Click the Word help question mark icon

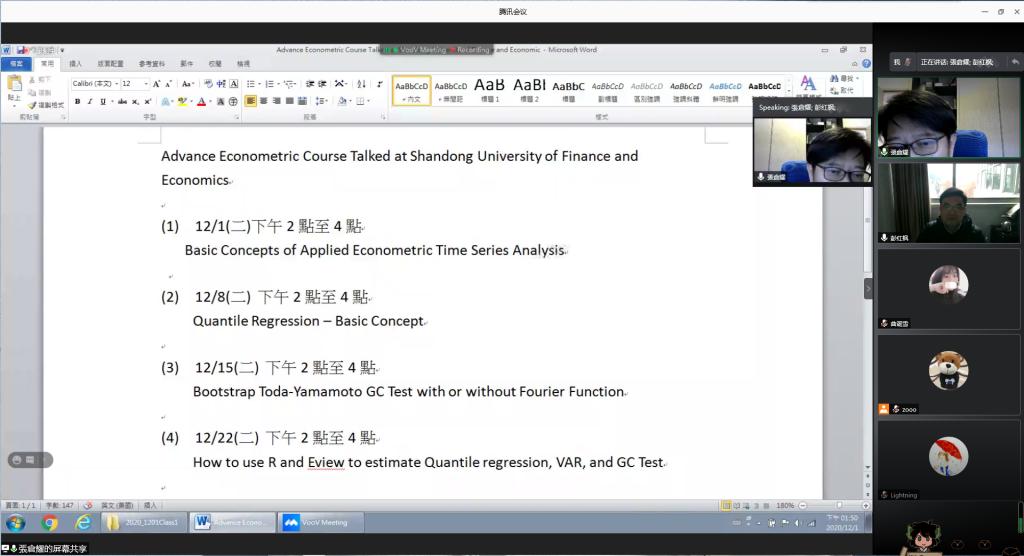pyautogui.click(x=866, y=63)
